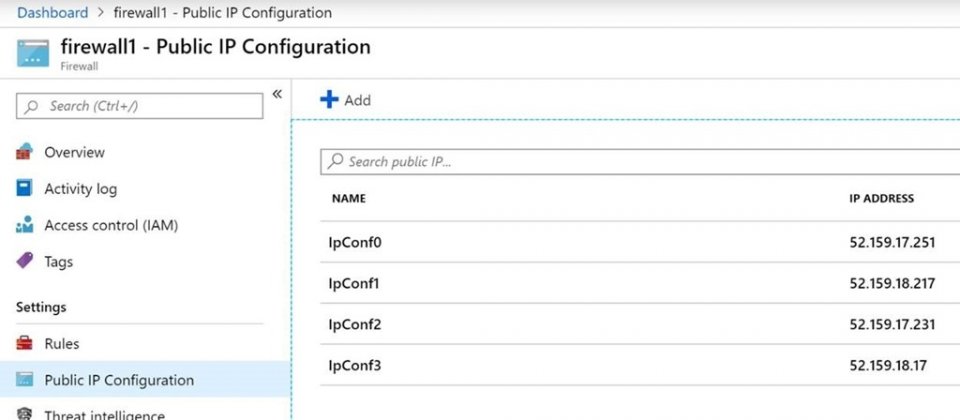Click the Activity log book icon

[24, 188]
